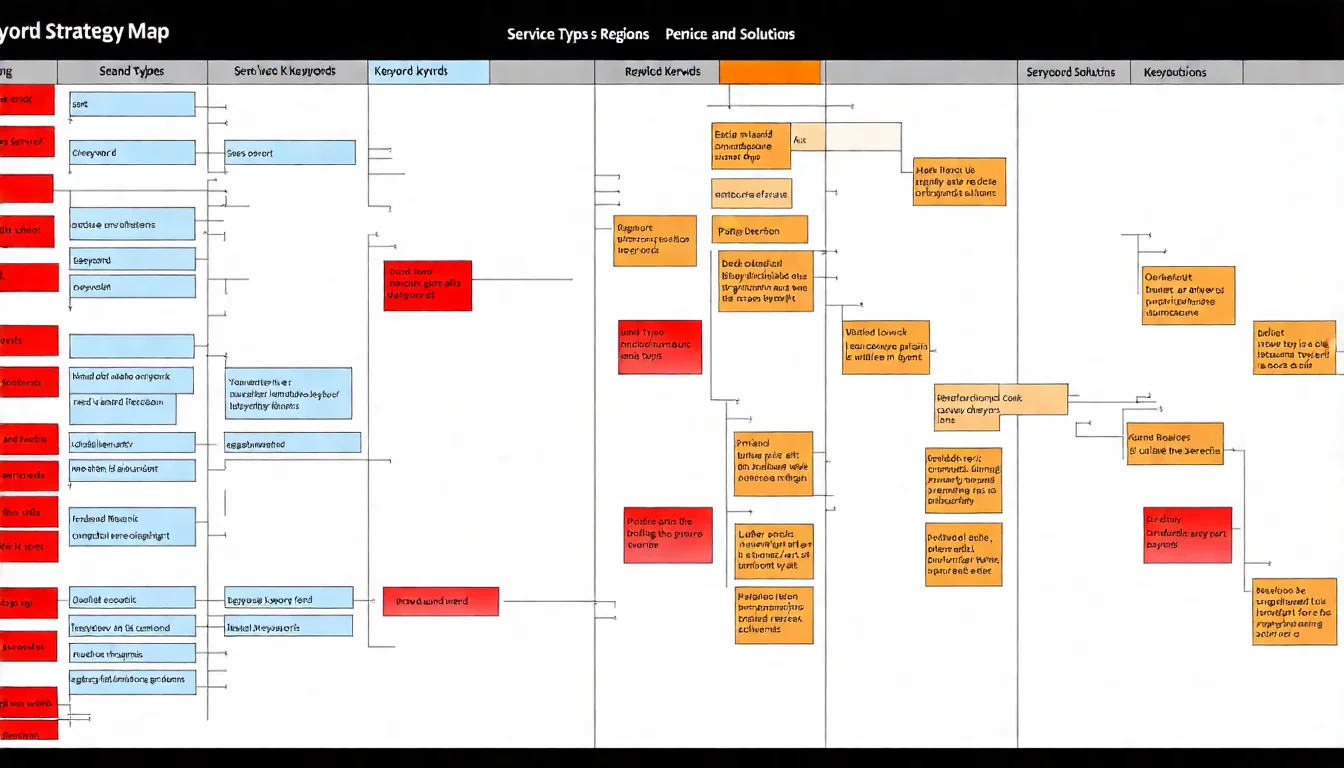Click the blue 'Deyoos kayorg fend' node
Viewport: 1344px width, 768px height.
click(x=289, y=598)
